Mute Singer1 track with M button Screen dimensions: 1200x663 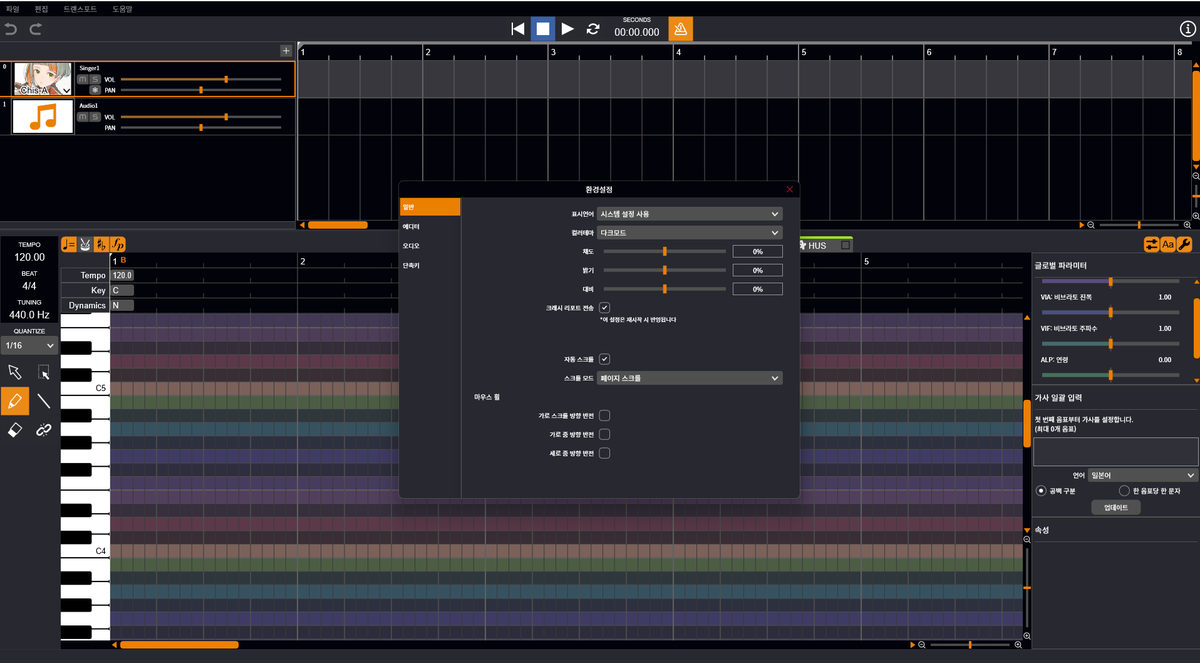[x=82, y=79]
